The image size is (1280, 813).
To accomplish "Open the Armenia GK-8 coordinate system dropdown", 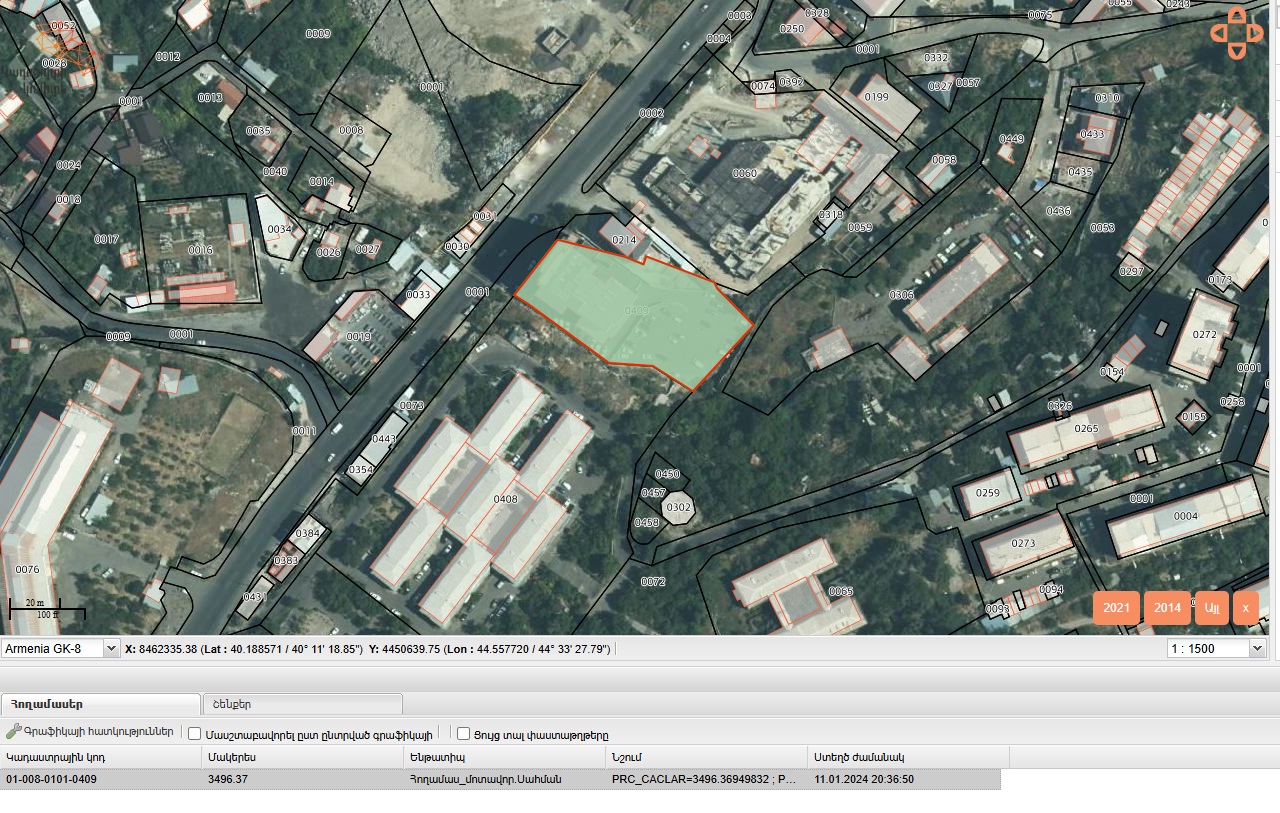I will 60,649.
